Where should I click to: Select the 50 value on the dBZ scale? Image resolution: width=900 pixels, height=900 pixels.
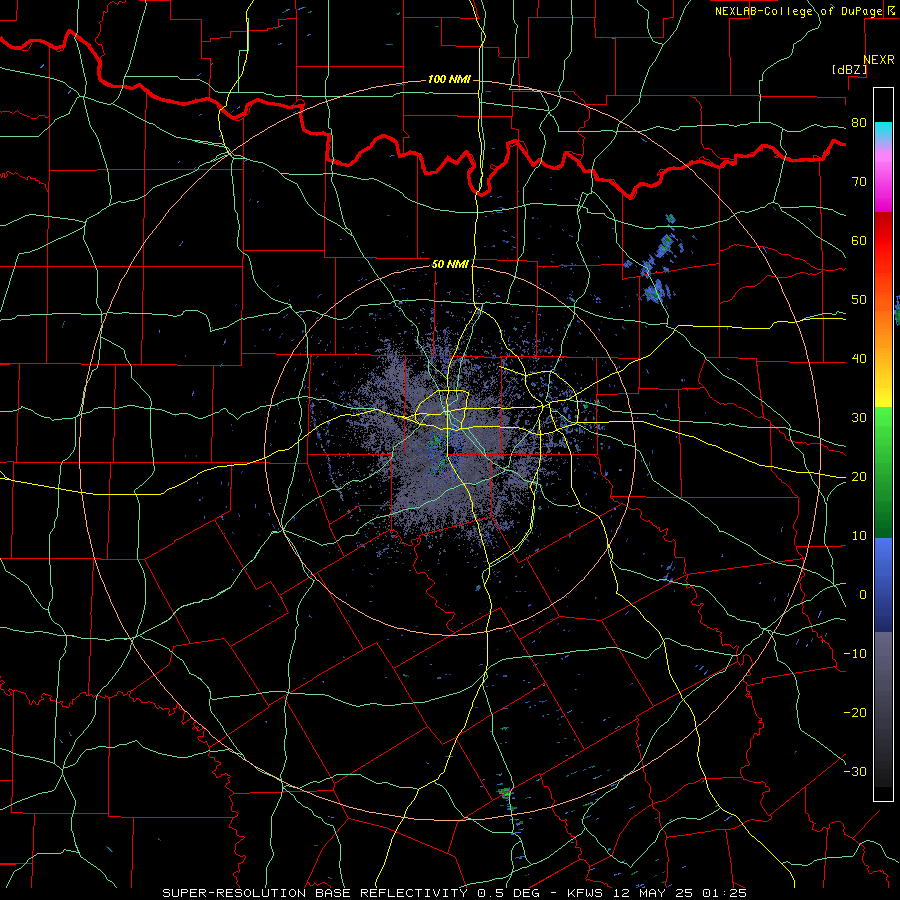coord(859,300)
